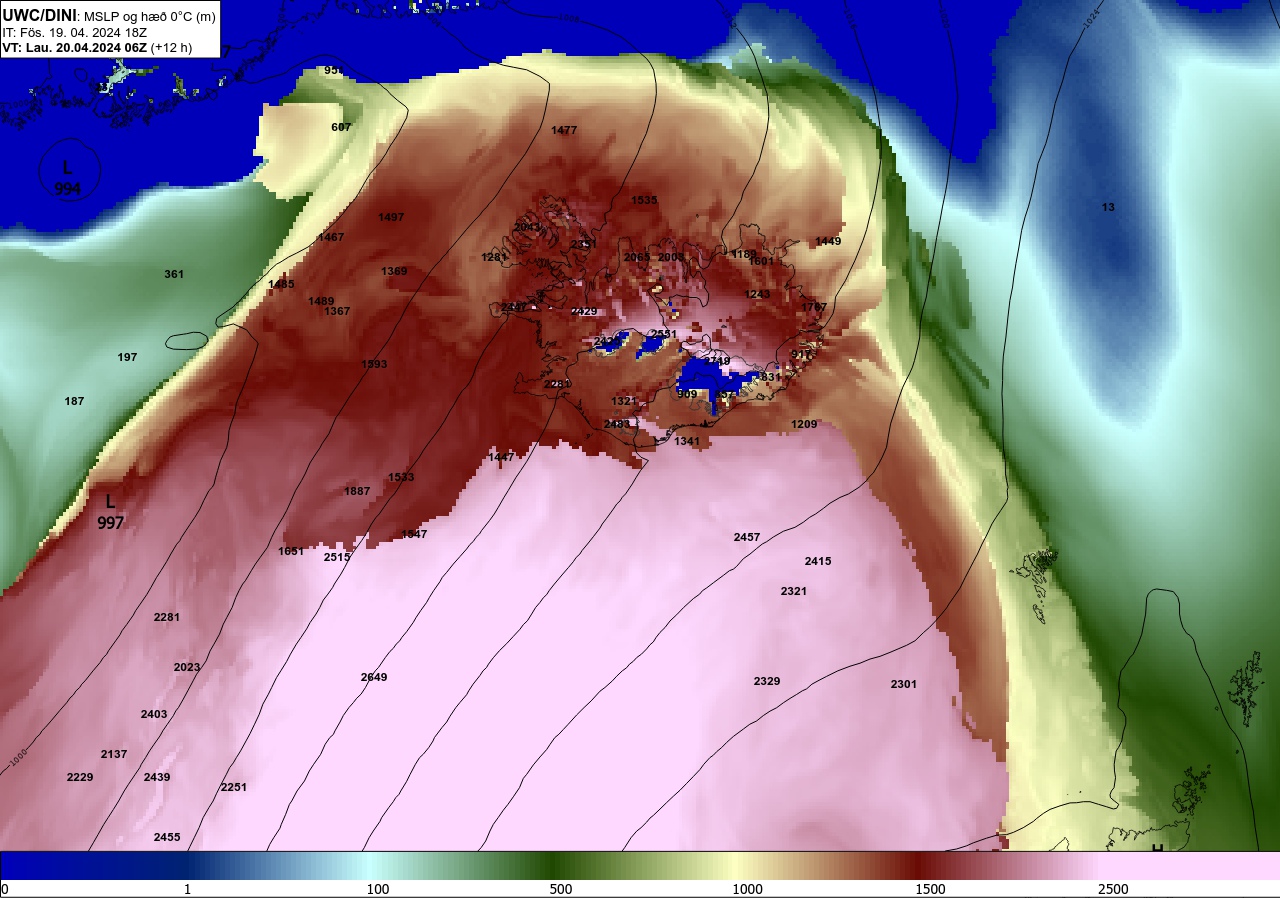
Task: Click the 2281 height value
Action: pyautogui.click(x=167, y=617)
